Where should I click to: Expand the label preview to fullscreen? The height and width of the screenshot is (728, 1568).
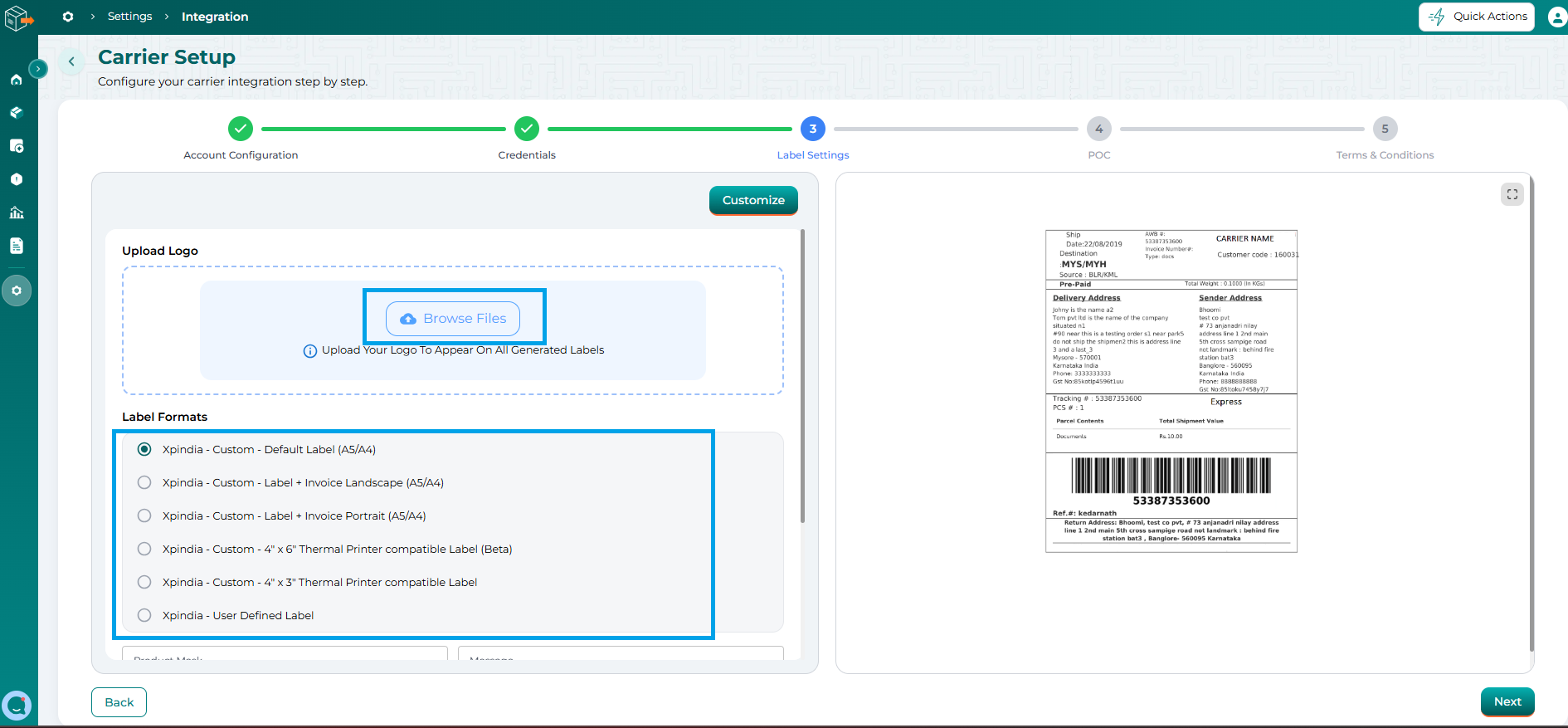pos(1512,194)
